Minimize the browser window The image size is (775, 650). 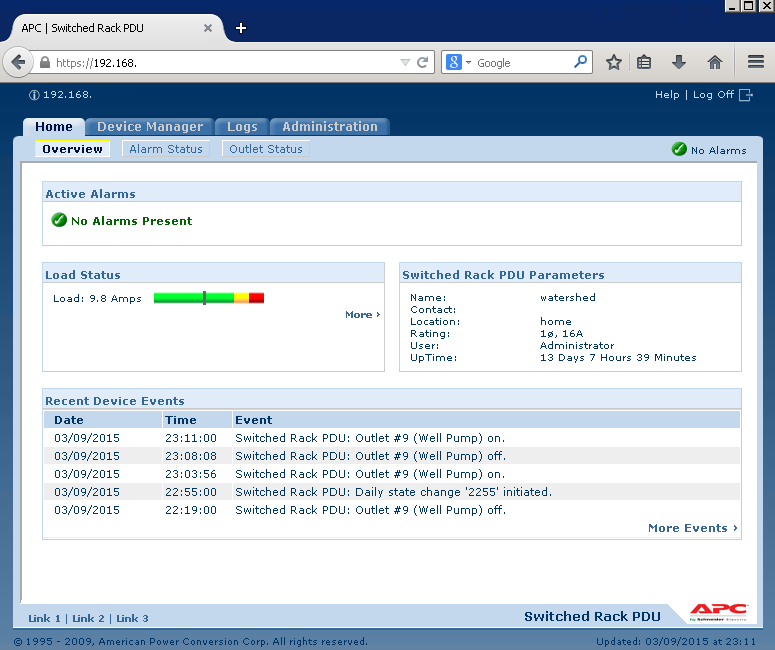coord(732,6)
